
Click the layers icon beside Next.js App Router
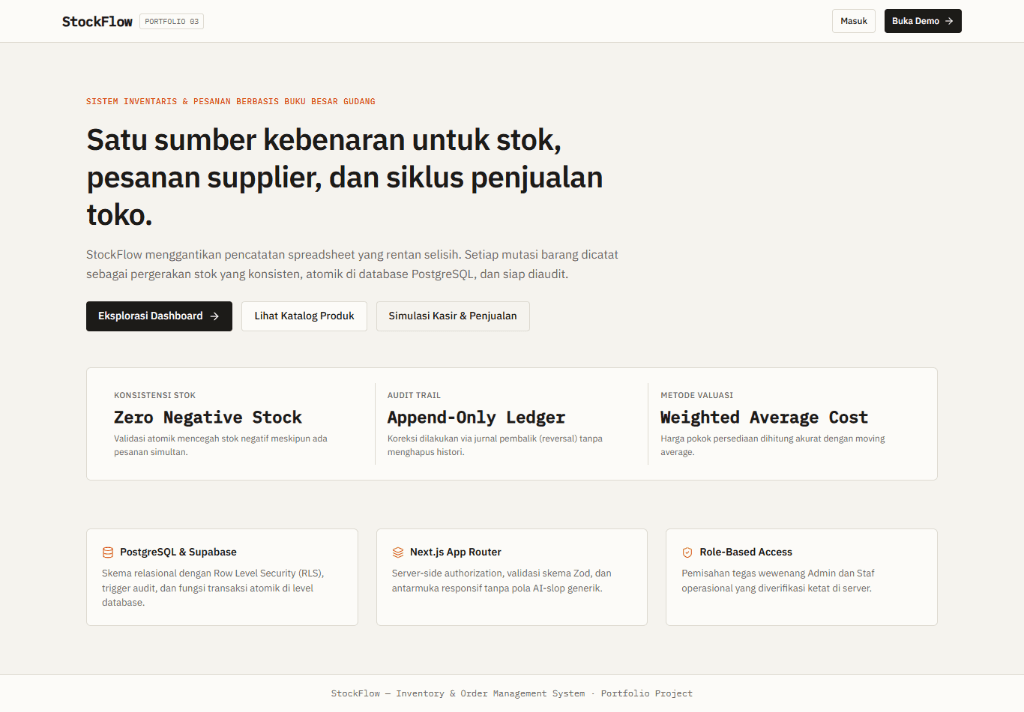tap(398, 553)
